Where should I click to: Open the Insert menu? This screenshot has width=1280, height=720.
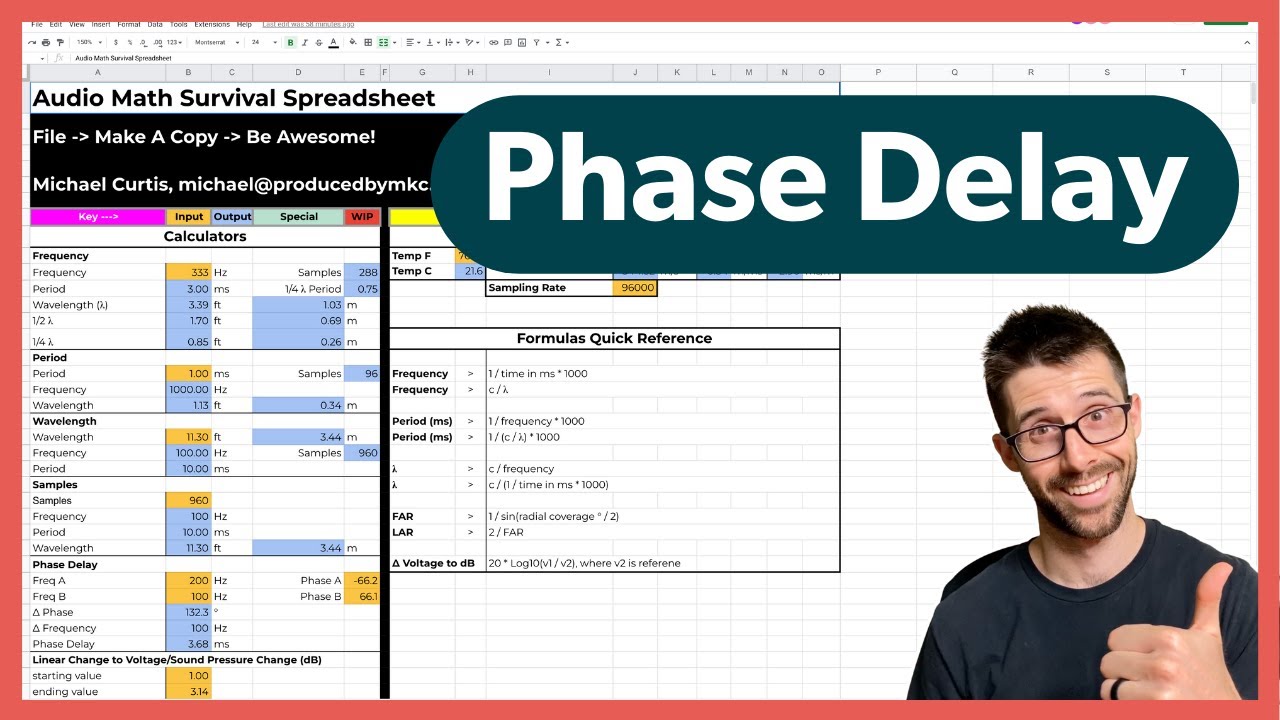(x=101, y=24)
